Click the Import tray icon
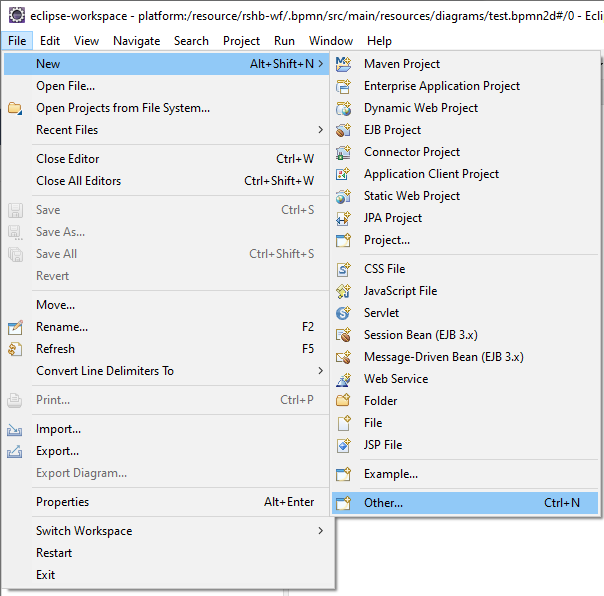The width and height of the screenshot is (604, 596). [x=15, y=429]
